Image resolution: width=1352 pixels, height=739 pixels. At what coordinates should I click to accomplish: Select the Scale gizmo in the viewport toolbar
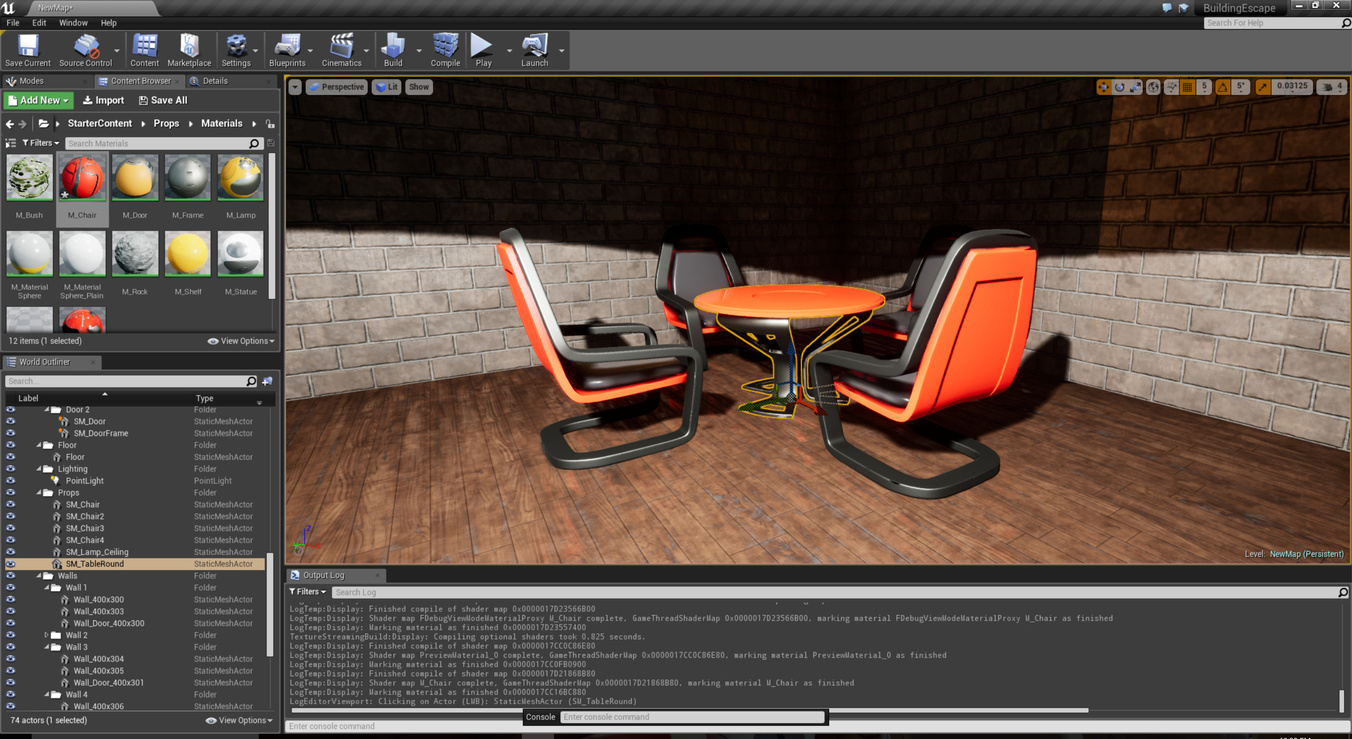(x=1136, y=87)
